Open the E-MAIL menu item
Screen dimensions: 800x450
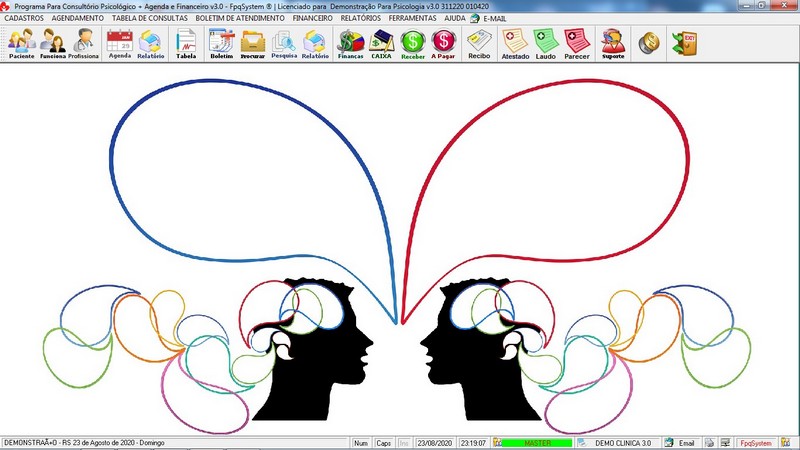point(489,18)
